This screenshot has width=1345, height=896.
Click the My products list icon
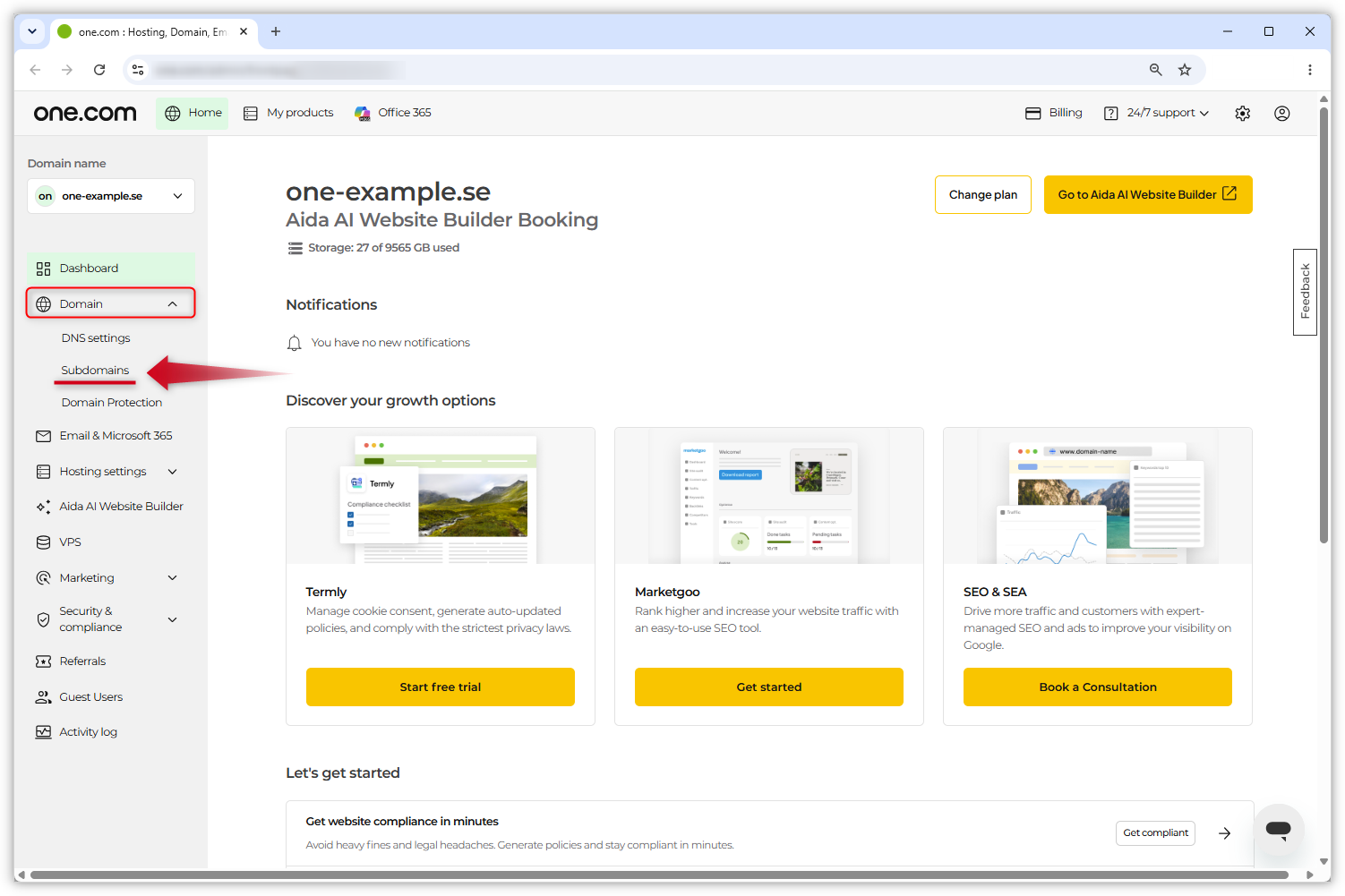coord(251,113)
